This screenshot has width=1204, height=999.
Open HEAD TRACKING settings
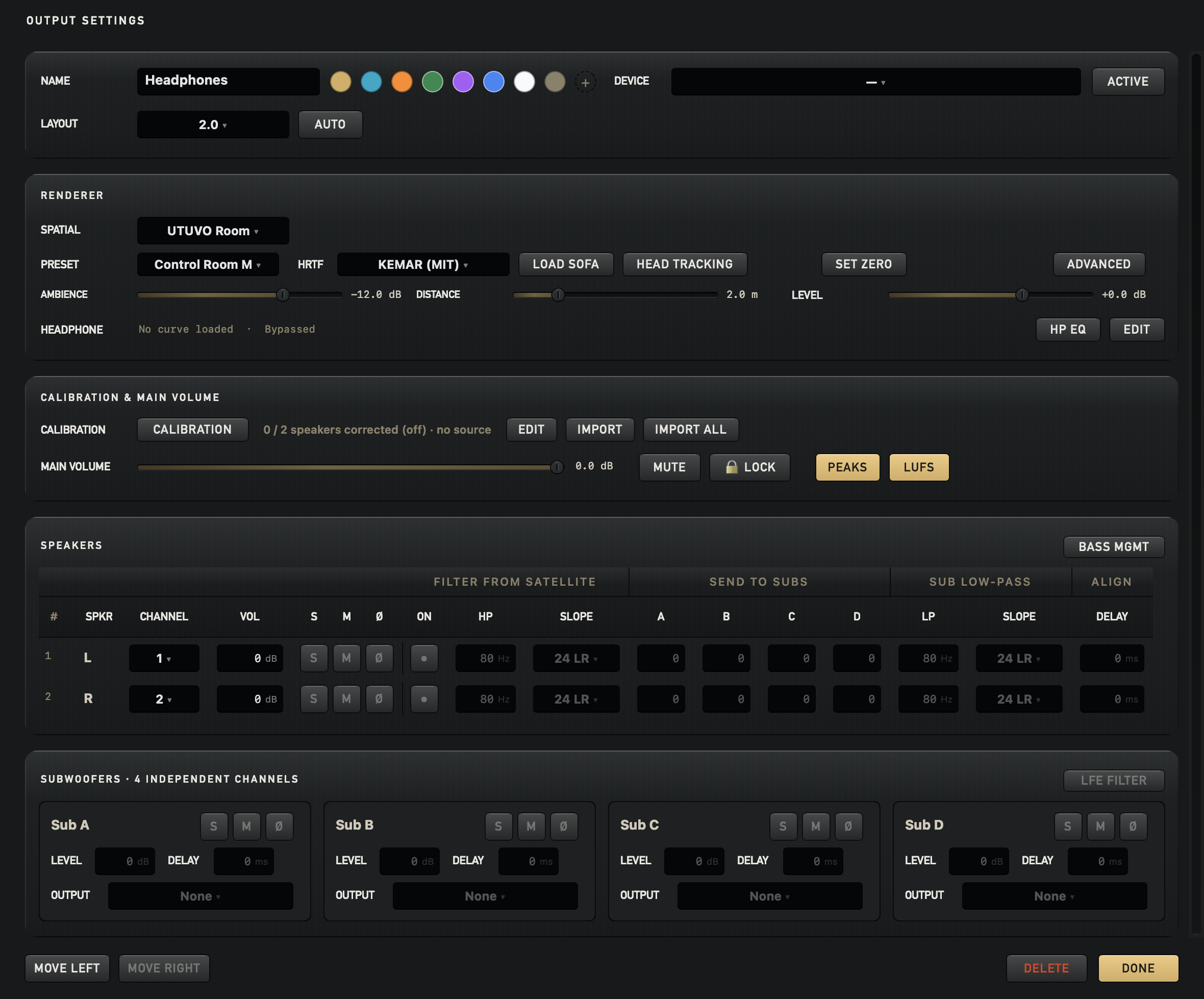(x=685, y=264)
